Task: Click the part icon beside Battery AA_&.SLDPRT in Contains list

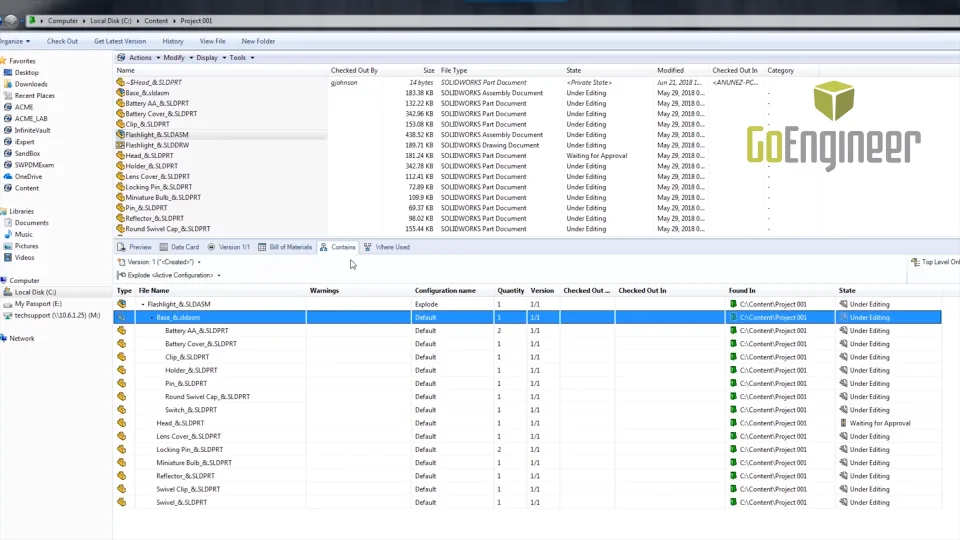Action: [122, 331]
